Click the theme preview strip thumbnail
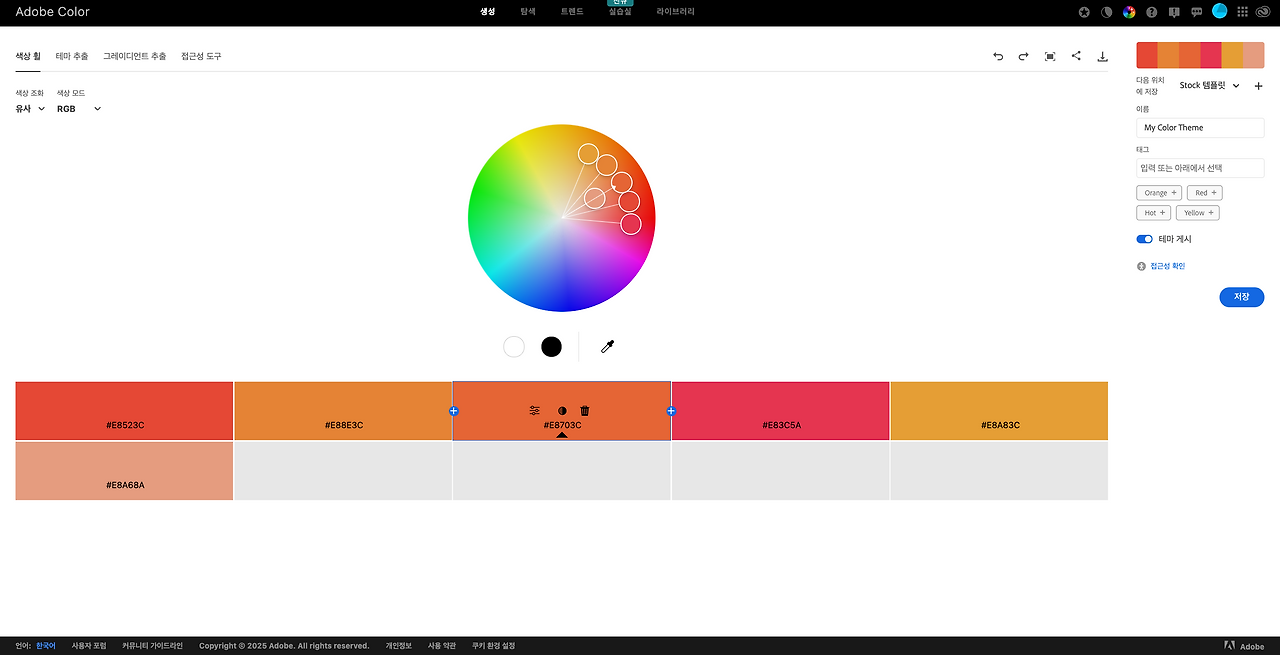Viewport: 1280px width, 655px height. 1200,55
